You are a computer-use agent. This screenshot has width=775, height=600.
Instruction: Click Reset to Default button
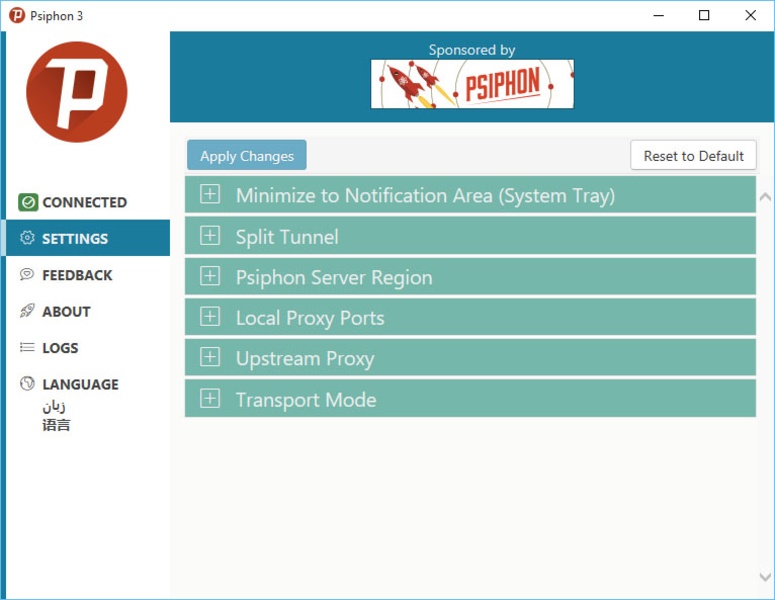(x=693, y=156)
